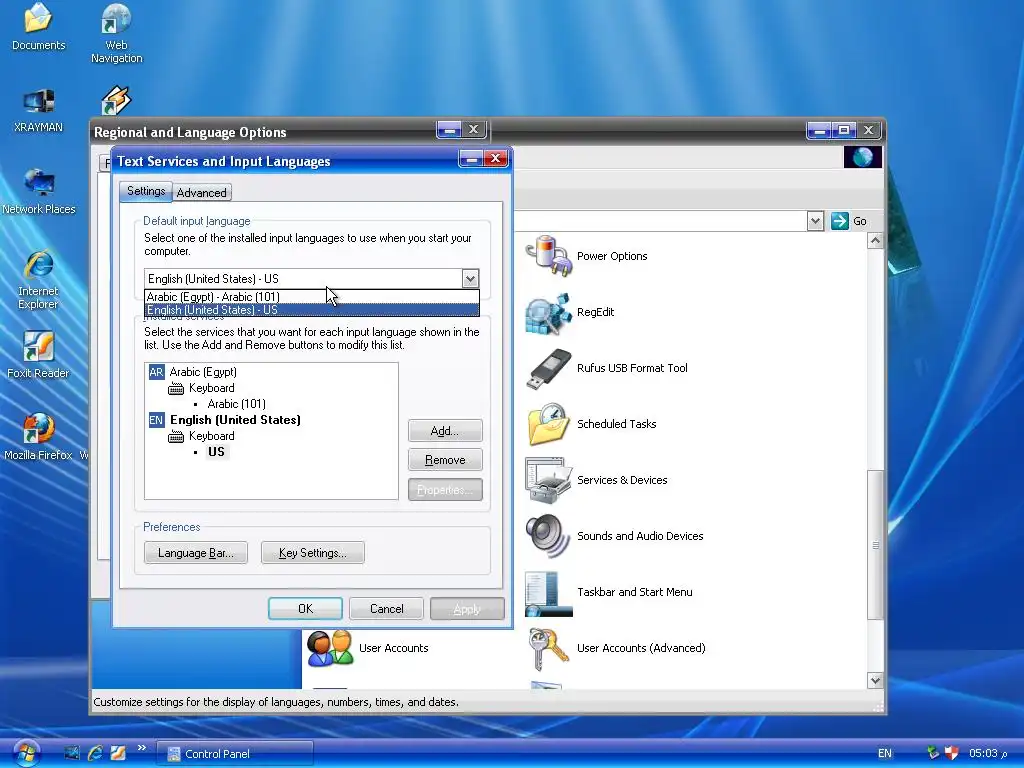This screenshot has height=768, width=1024.
Task: Select Keyboard under Arabic (Egypt)
Action: click(212, 388)
